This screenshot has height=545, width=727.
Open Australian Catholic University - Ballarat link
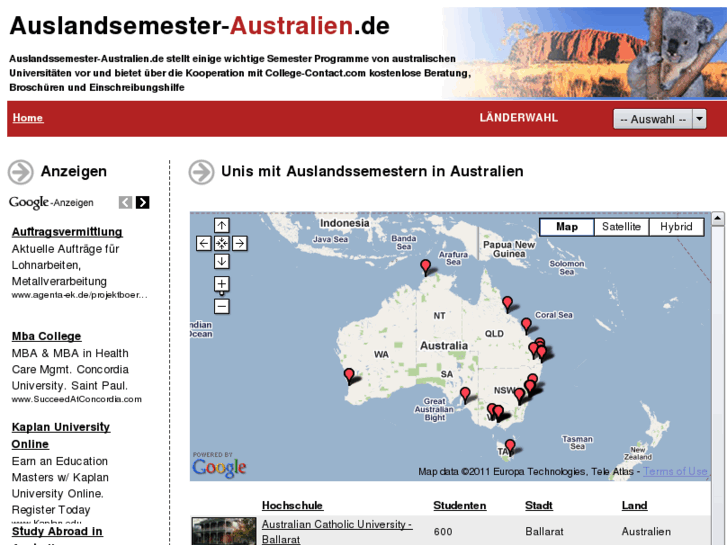[337, 532]
